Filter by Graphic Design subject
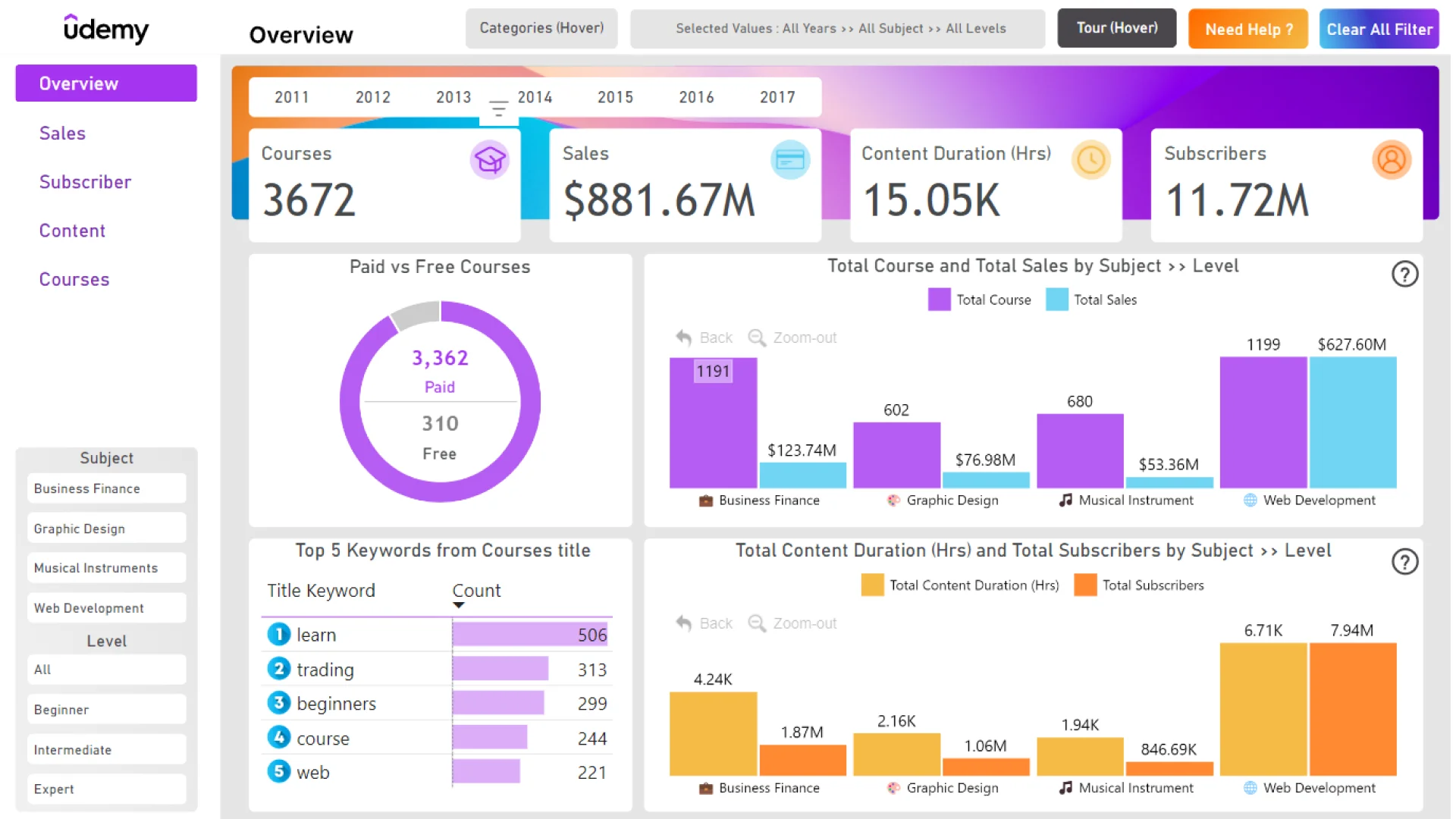This screenshot has width=1456, height=819. 106,529
